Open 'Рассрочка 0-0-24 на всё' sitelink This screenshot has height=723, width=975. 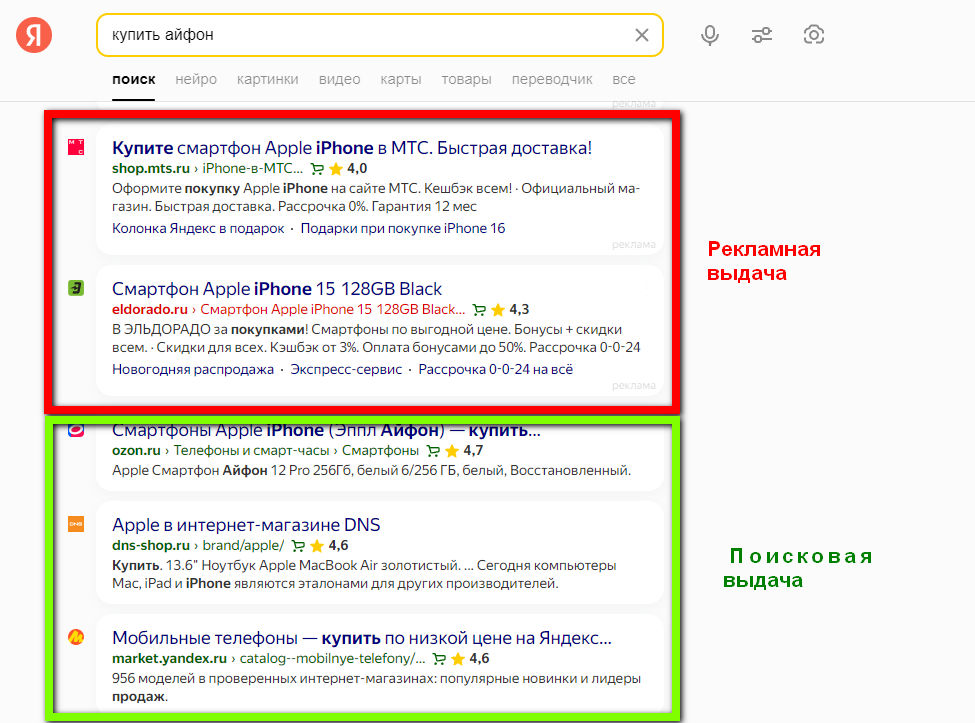pyautogui.click(x=496, y=369)
